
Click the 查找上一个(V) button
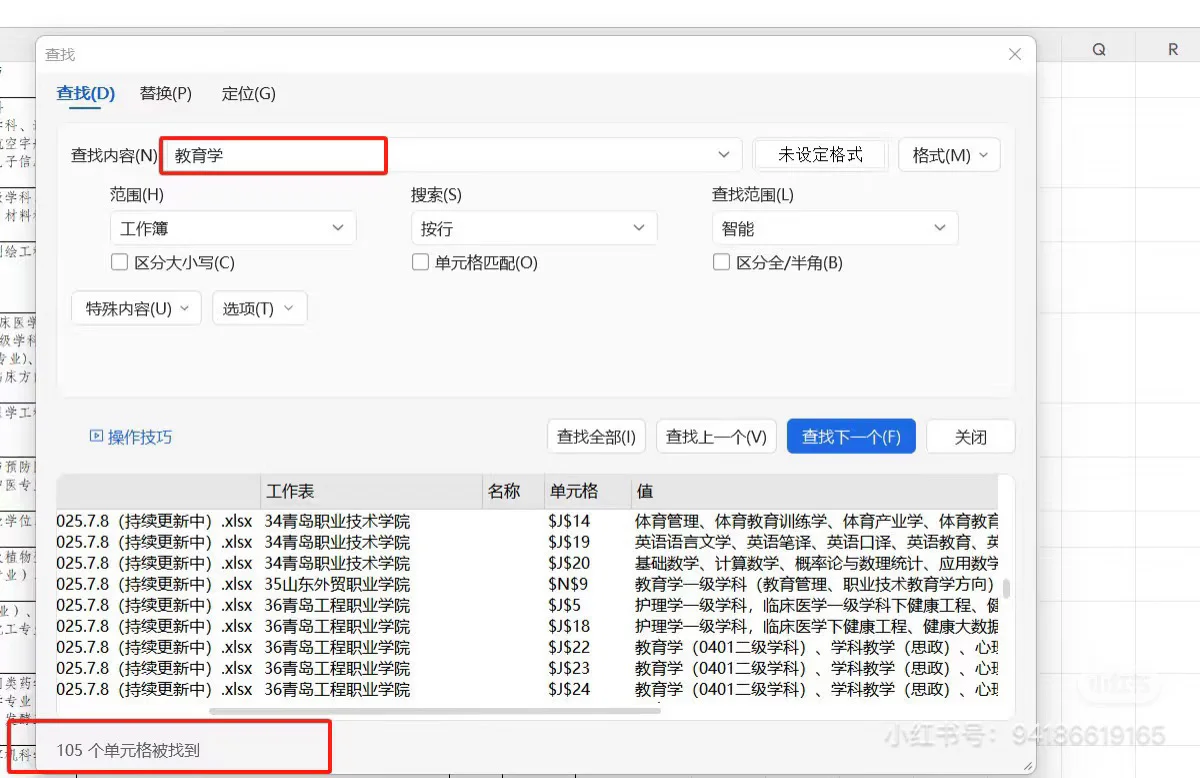point(716,437)
